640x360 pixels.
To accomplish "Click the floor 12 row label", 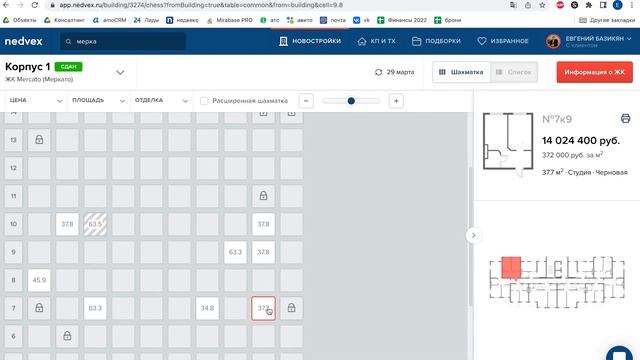I will (13, 168).
